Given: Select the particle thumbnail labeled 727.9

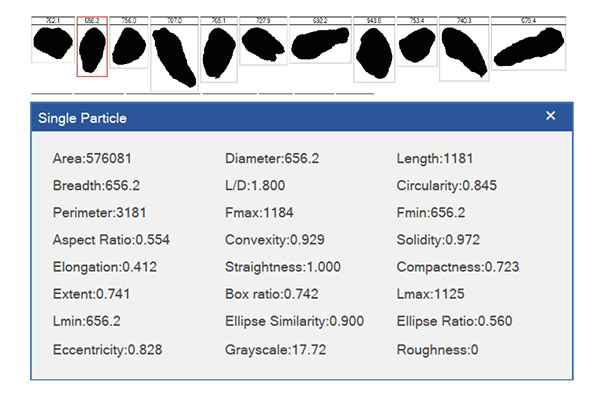Looking at the screenshot, I should point(263,41).
